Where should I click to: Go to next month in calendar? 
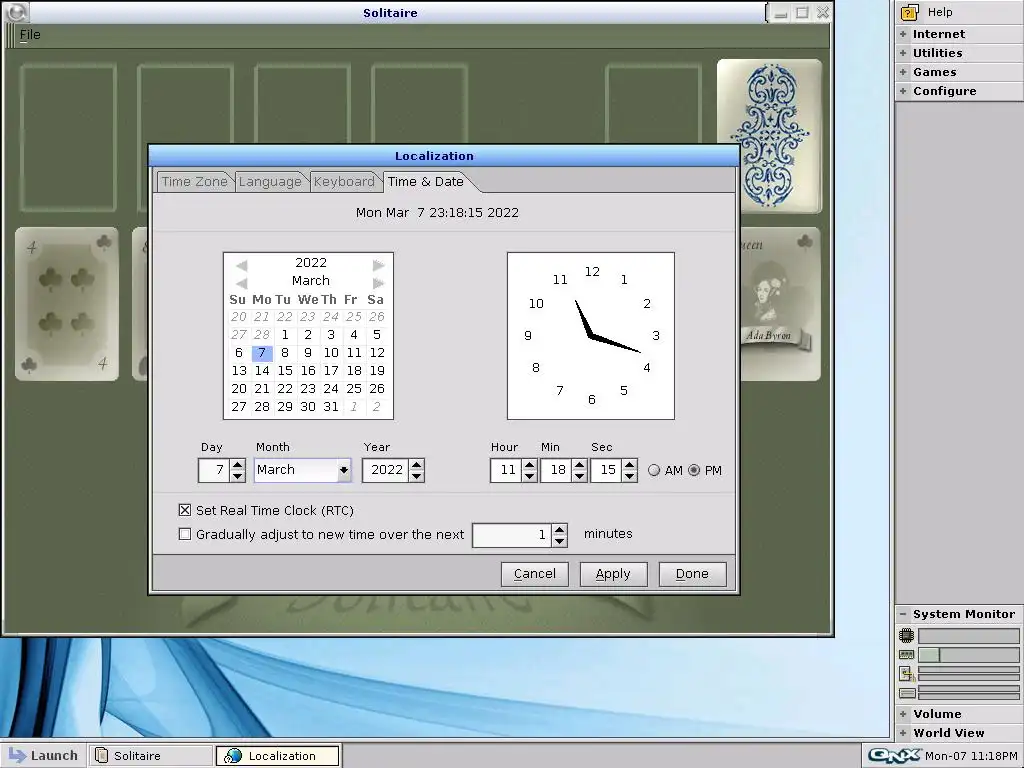[378, 283]
